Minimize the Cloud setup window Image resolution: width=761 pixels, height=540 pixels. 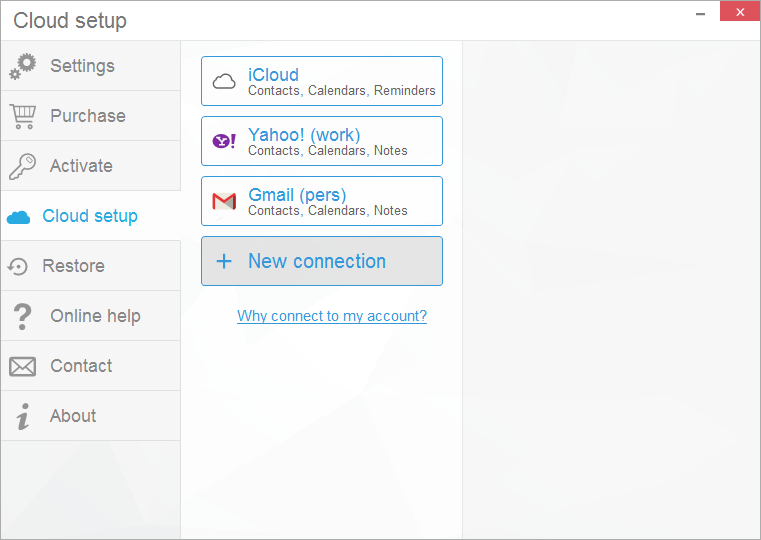[x=700, y=13]
